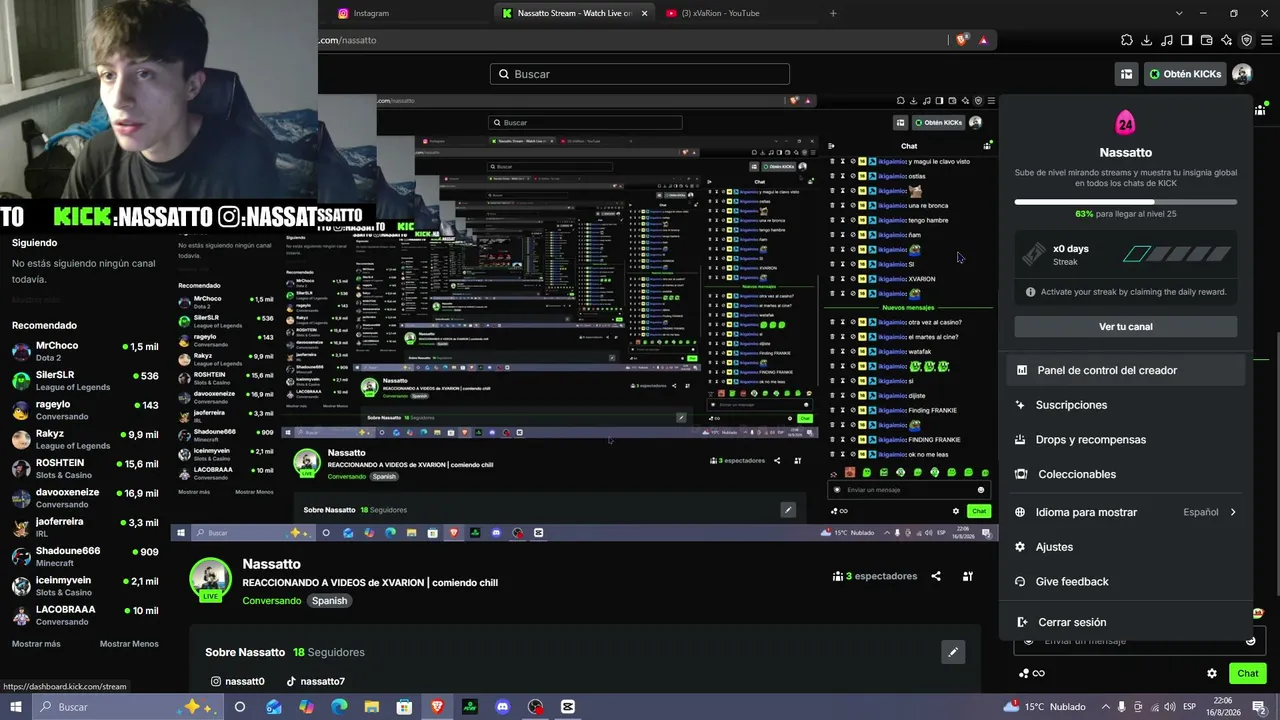Screen dimensions: 1280x720
Task: Open the browser extensions puzzle icon
Action: point(1127,40)
